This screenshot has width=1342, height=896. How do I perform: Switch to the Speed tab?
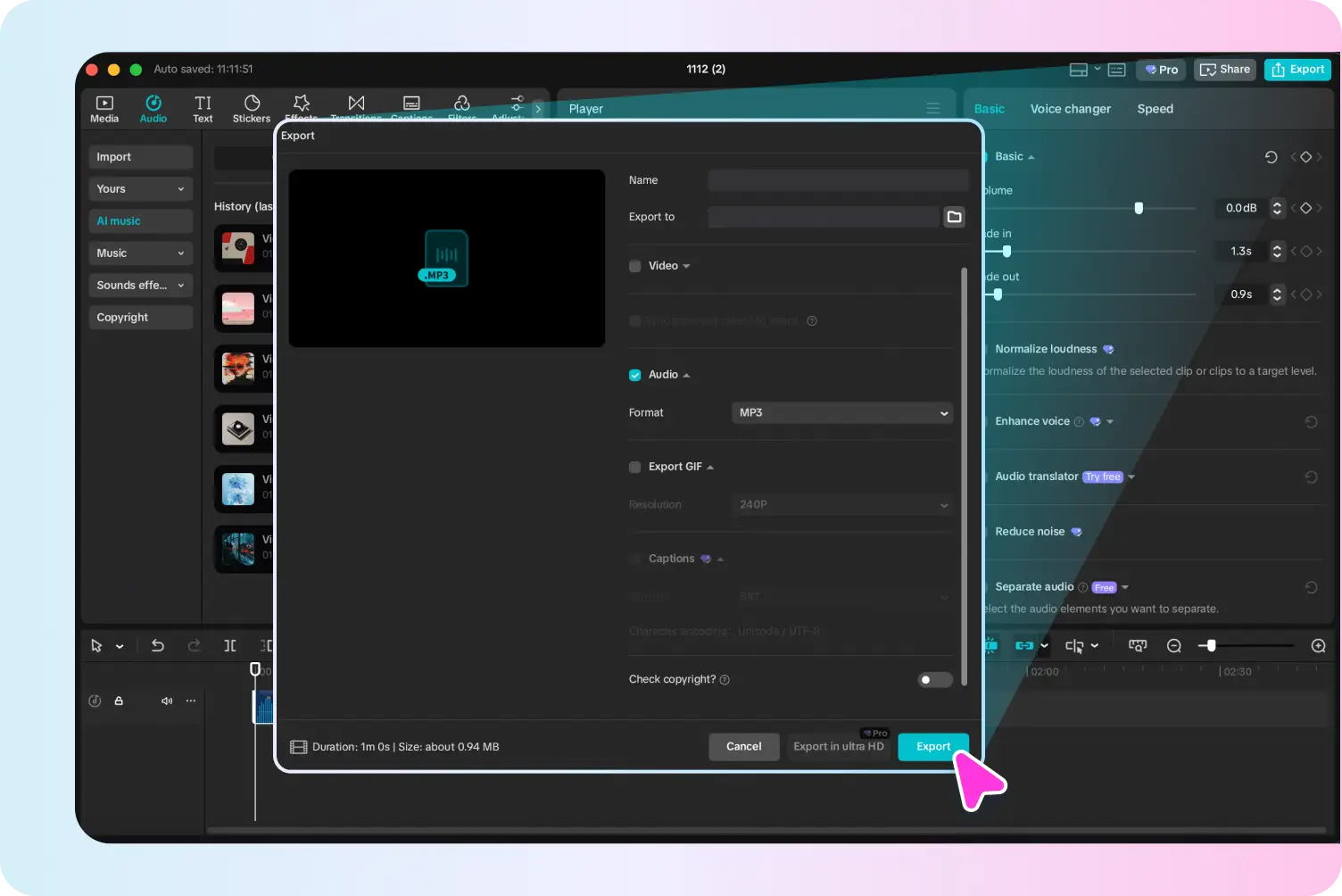coord(1155,108)
